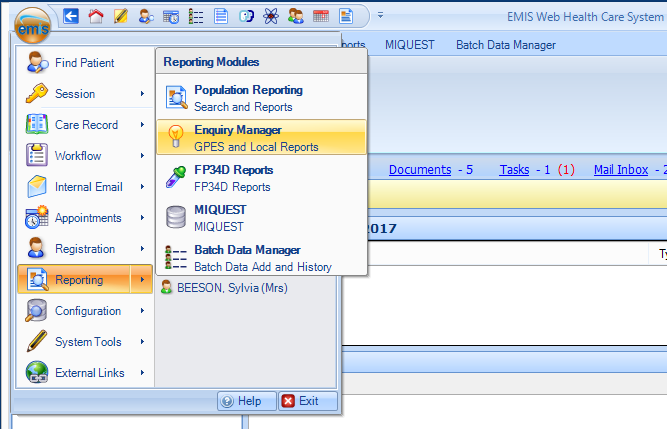The image size is (667, 429).
Task: Open the Internal Email menu entry
Action: pyautogui.click(x=85, y=187)
